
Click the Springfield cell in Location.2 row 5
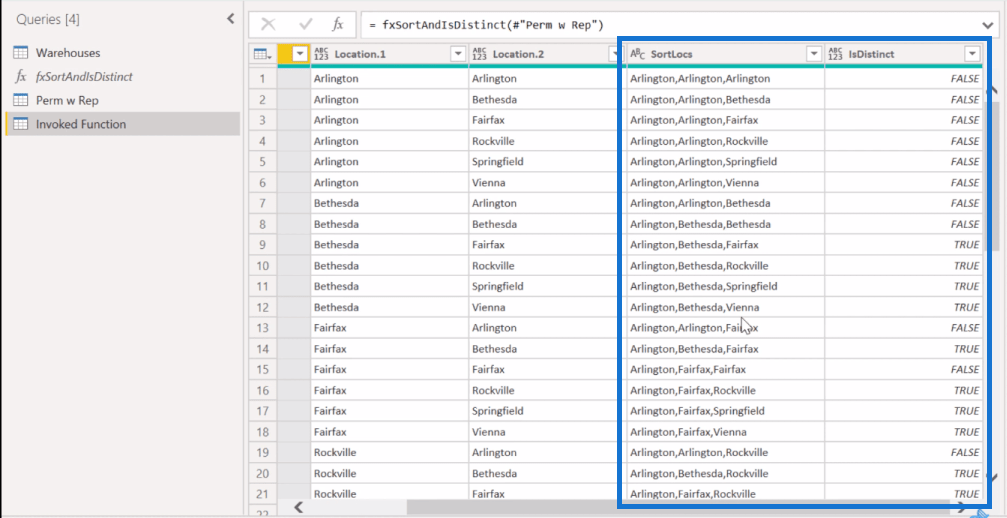(x=547, y=162)
